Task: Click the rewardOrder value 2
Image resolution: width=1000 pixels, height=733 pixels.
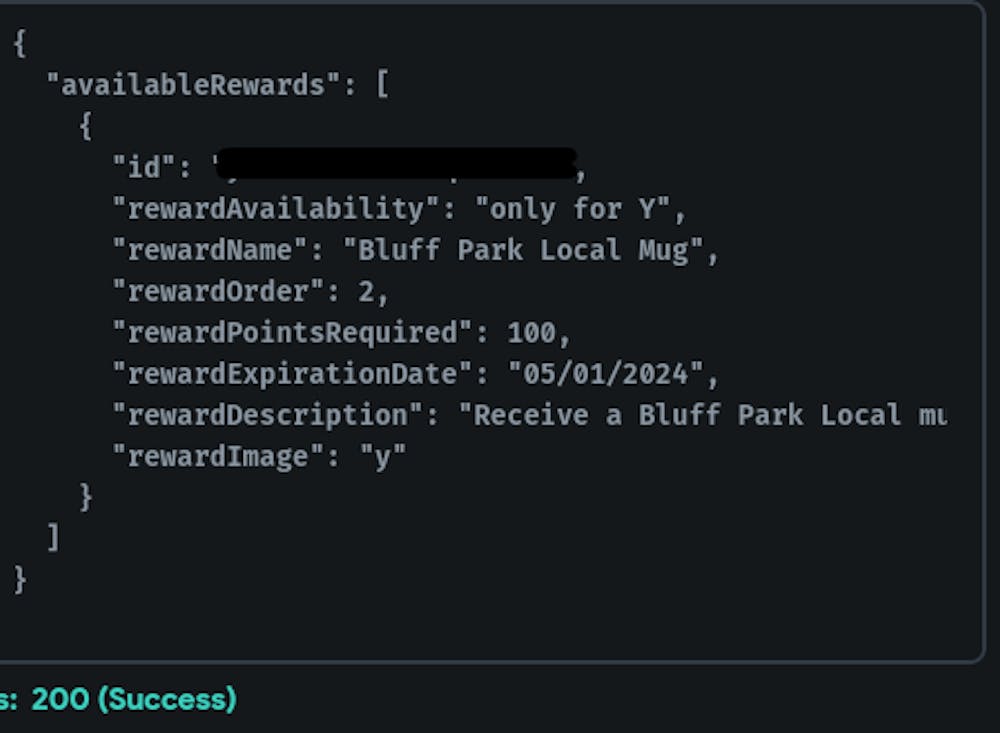Action: pyautogui.click(x=366, y=291)
